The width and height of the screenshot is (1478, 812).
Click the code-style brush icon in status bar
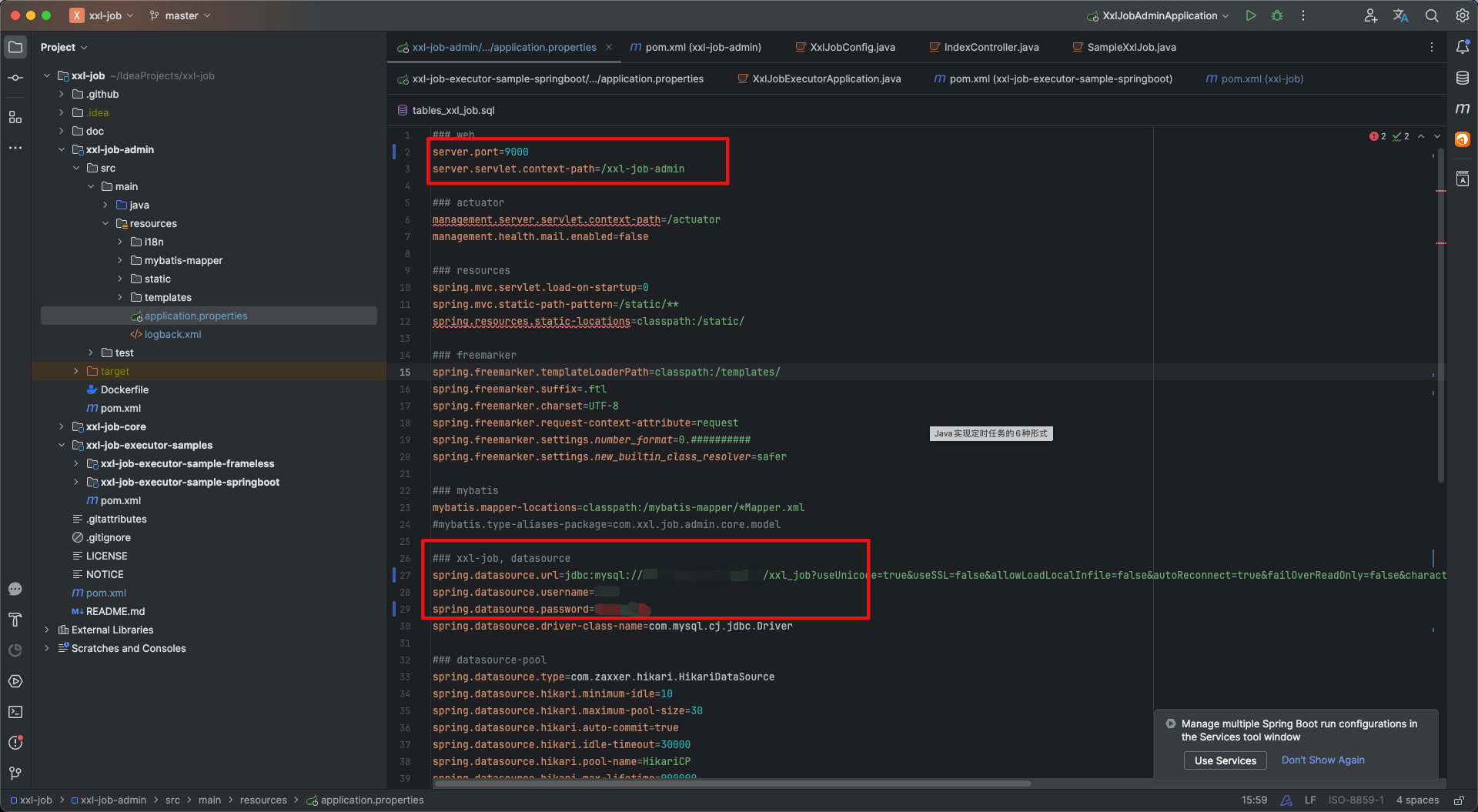tap(1286, 800)
